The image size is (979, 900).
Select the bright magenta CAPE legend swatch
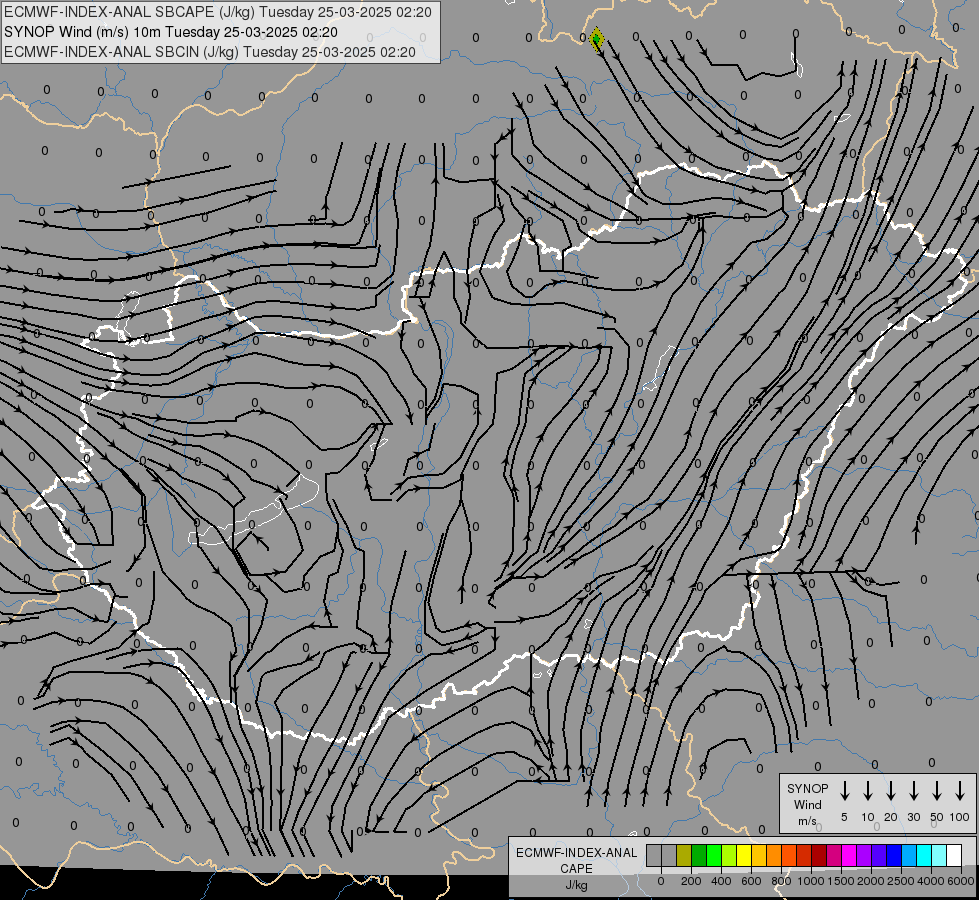849,855
